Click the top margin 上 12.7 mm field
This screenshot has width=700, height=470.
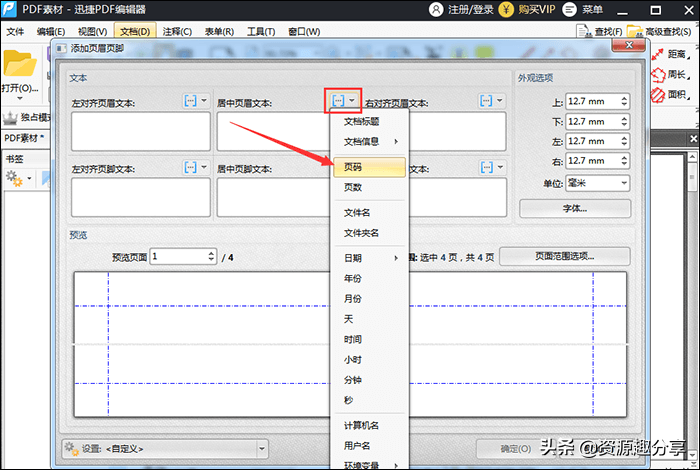pos(593,101)
